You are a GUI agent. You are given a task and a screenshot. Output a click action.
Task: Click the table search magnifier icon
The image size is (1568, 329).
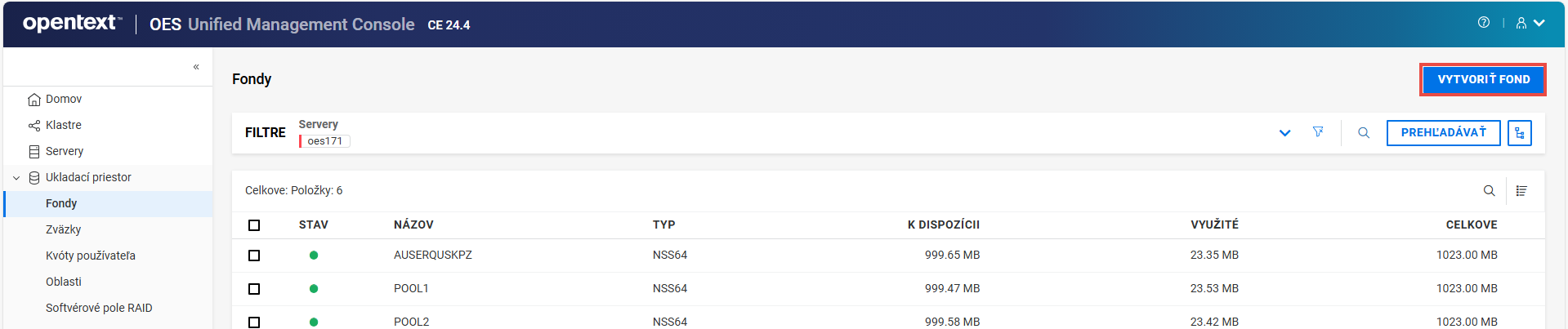click(x=1489, y=191)
